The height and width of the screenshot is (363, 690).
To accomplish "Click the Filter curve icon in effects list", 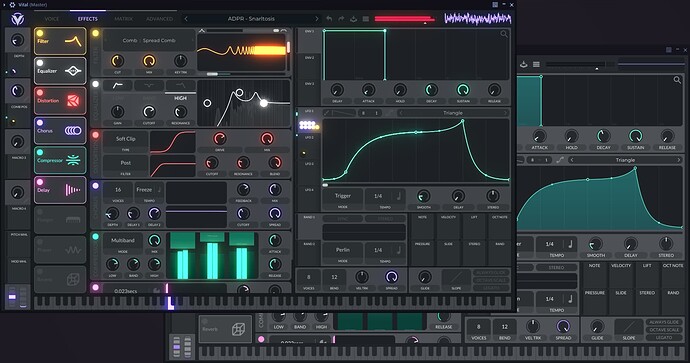I will coord(73,41).
